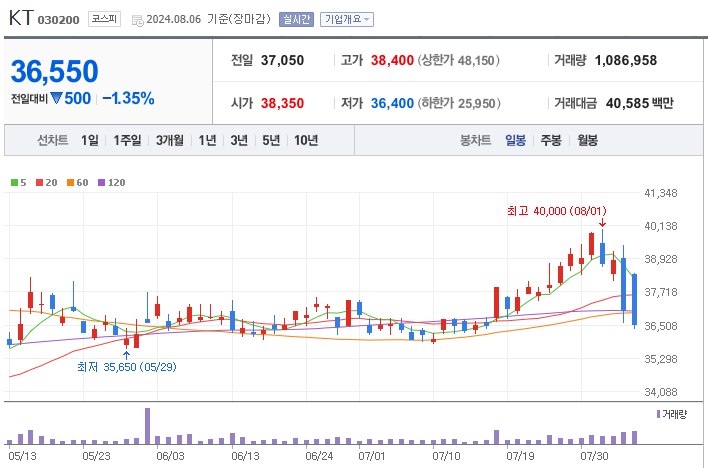Click the 실시간 button

coord(296,19)
